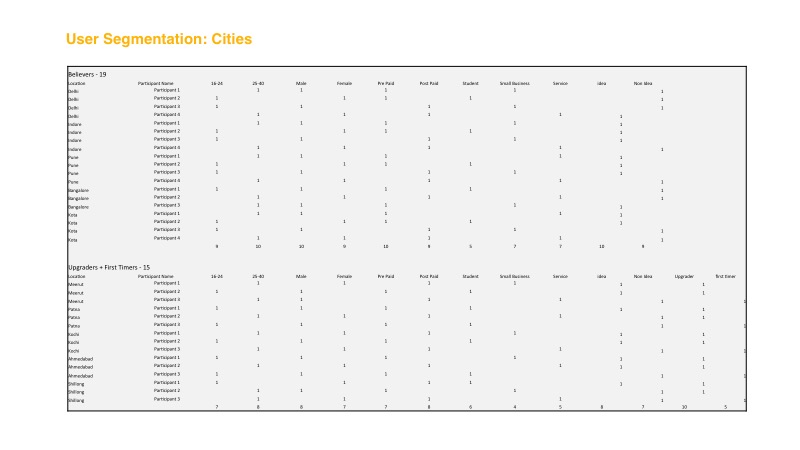Click the first Delhi row location cell
Screen dimensions: 800x450
(73, 91)
